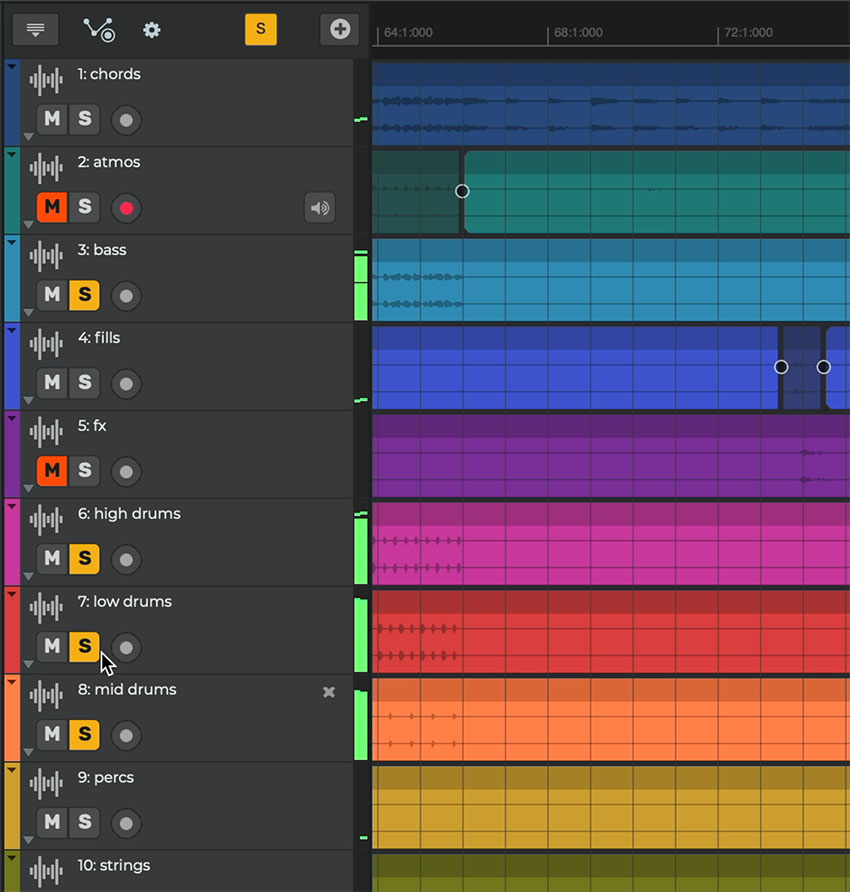The width and height of the screenshot is (850, 892).
Task: Toggle the speaker monitor icon on atmos track
Action: click(319, 208)
